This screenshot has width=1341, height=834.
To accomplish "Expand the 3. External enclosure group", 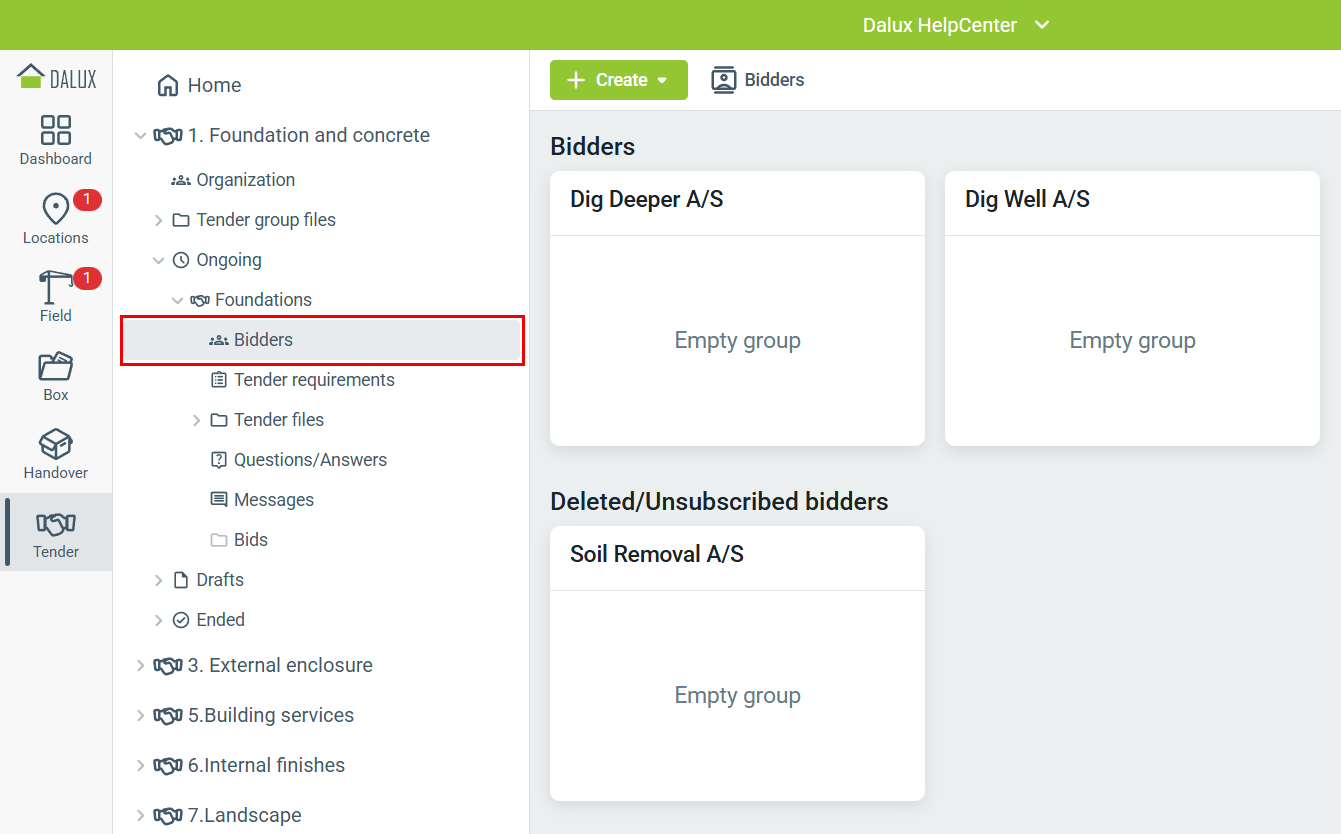I will (140, 665).
